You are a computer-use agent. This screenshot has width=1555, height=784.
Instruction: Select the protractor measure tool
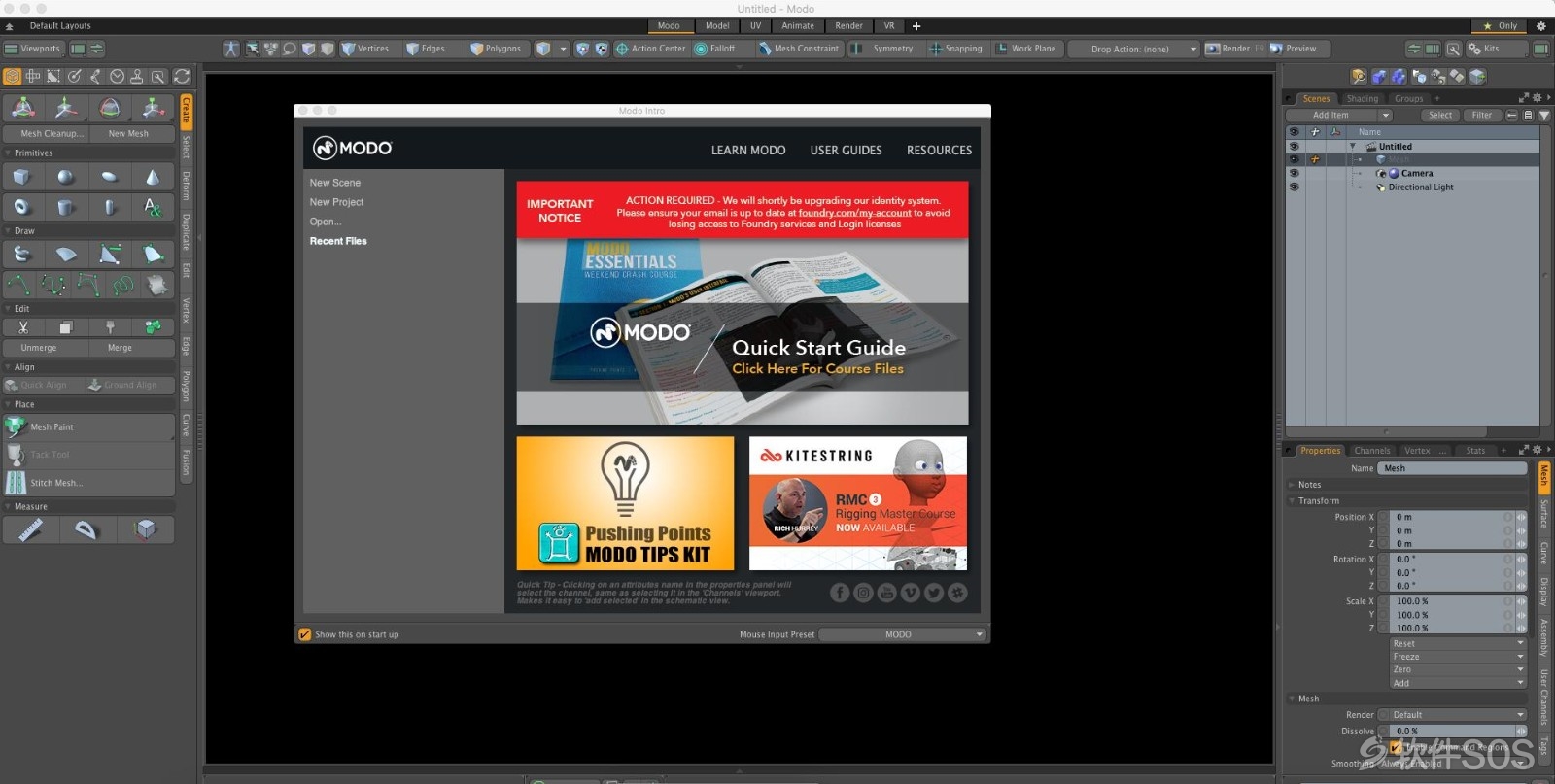87,529
